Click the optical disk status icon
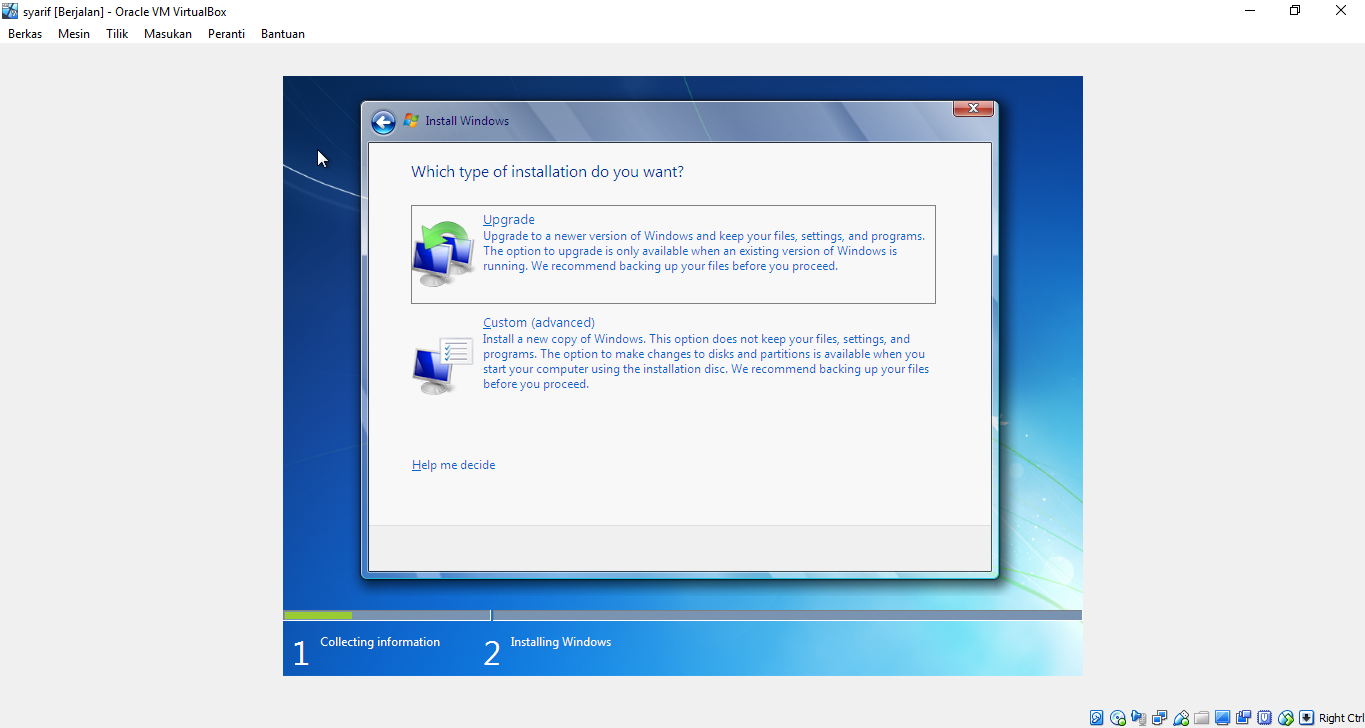 tap(1118, 718)
